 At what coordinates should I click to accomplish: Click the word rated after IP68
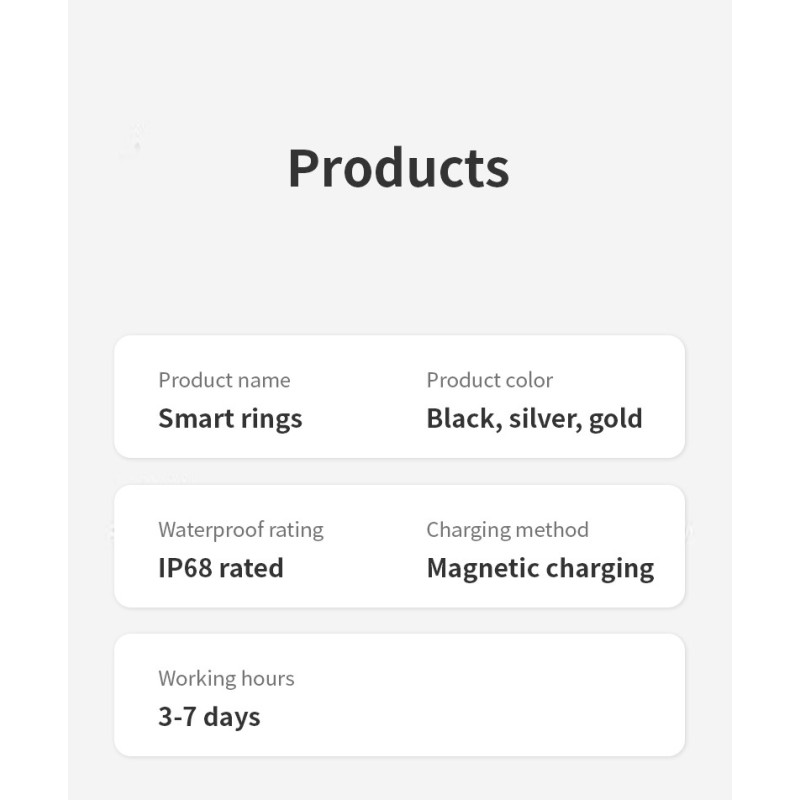(251, 568)
